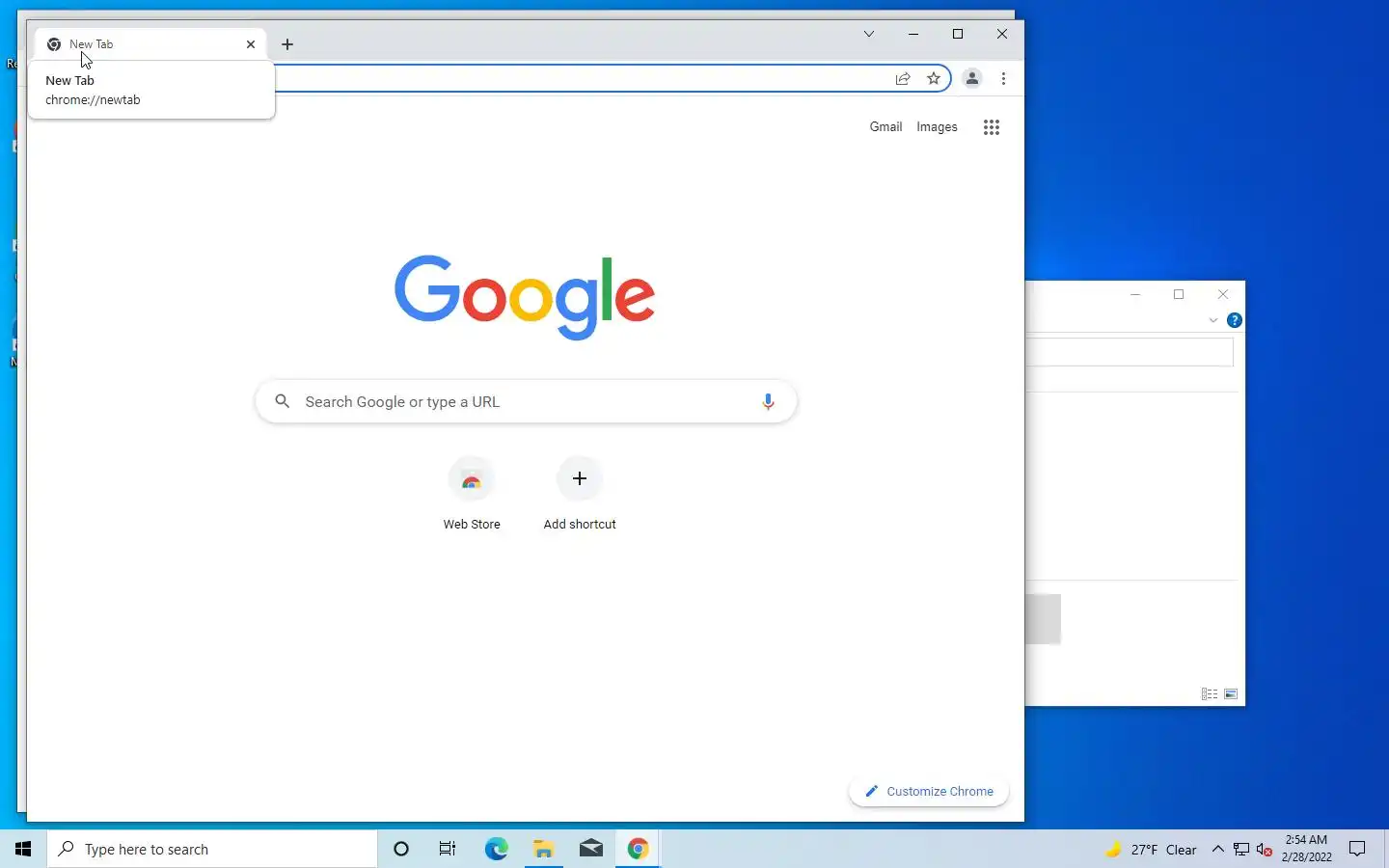Image resolution: width=1389 pixels, height=868 pixels.
Task: Switch to Chrome via the taskbar icon
Action: (639, 849)
